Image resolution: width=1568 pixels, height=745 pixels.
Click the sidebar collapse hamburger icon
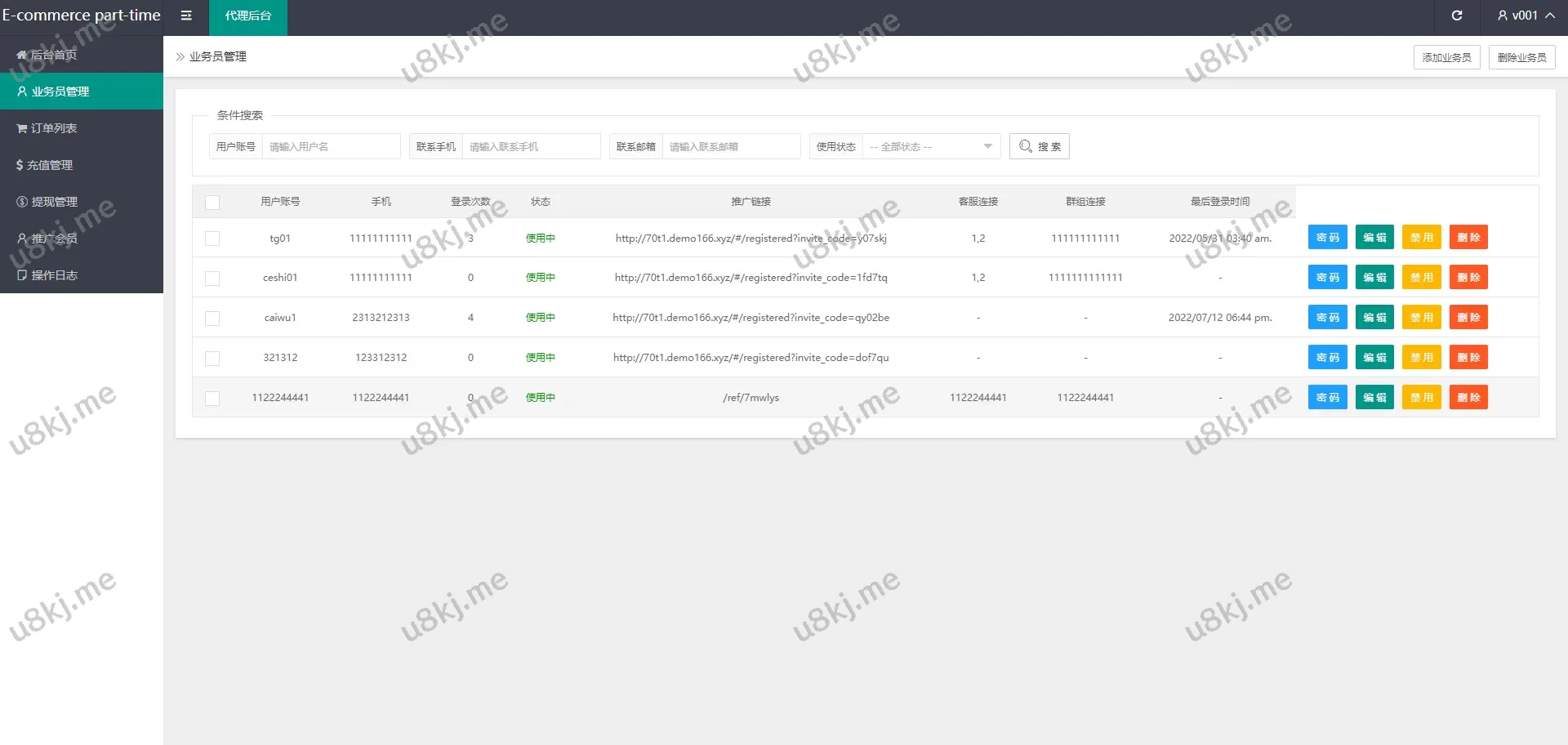coord(186,16)
